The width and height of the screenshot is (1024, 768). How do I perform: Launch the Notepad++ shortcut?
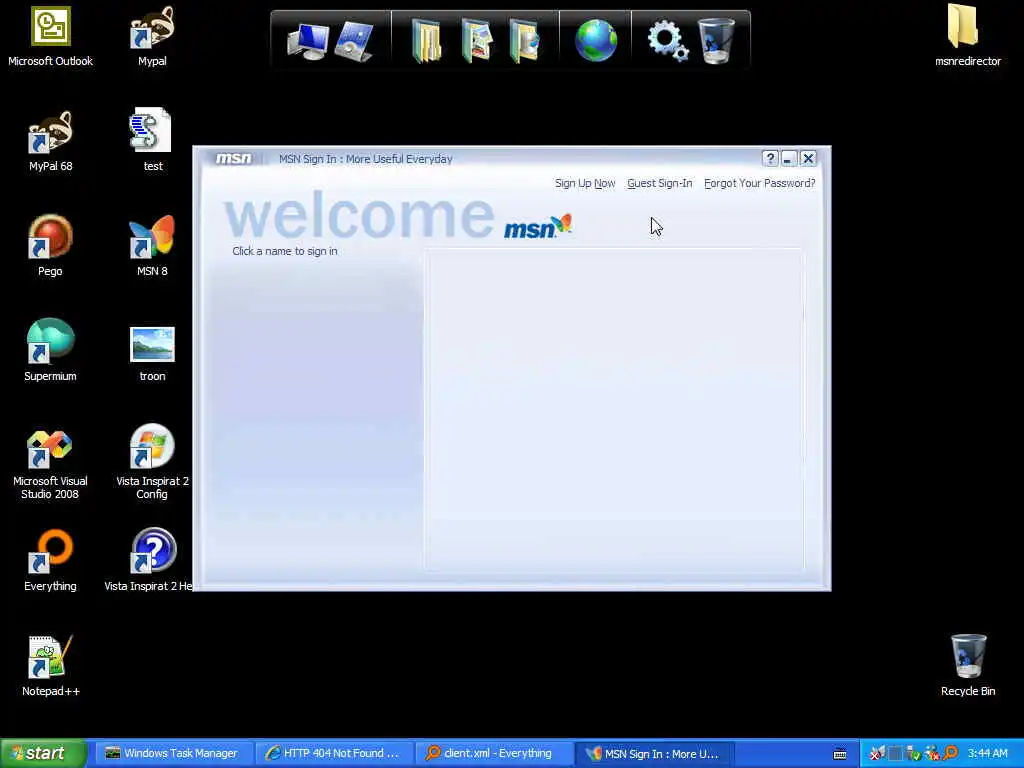(x=50, y=666)
